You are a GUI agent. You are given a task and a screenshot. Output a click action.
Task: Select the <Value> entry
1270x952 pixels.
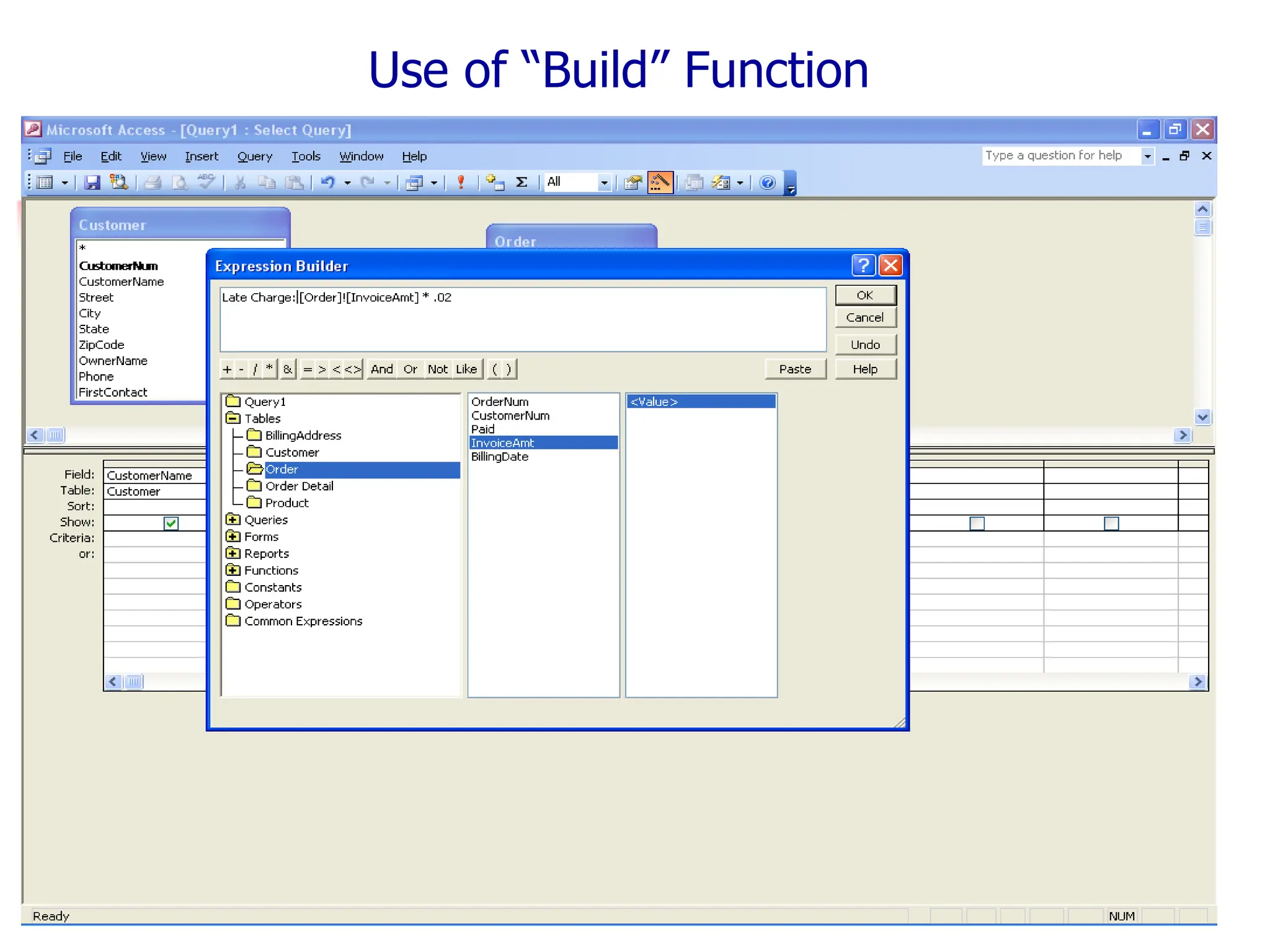701,402
